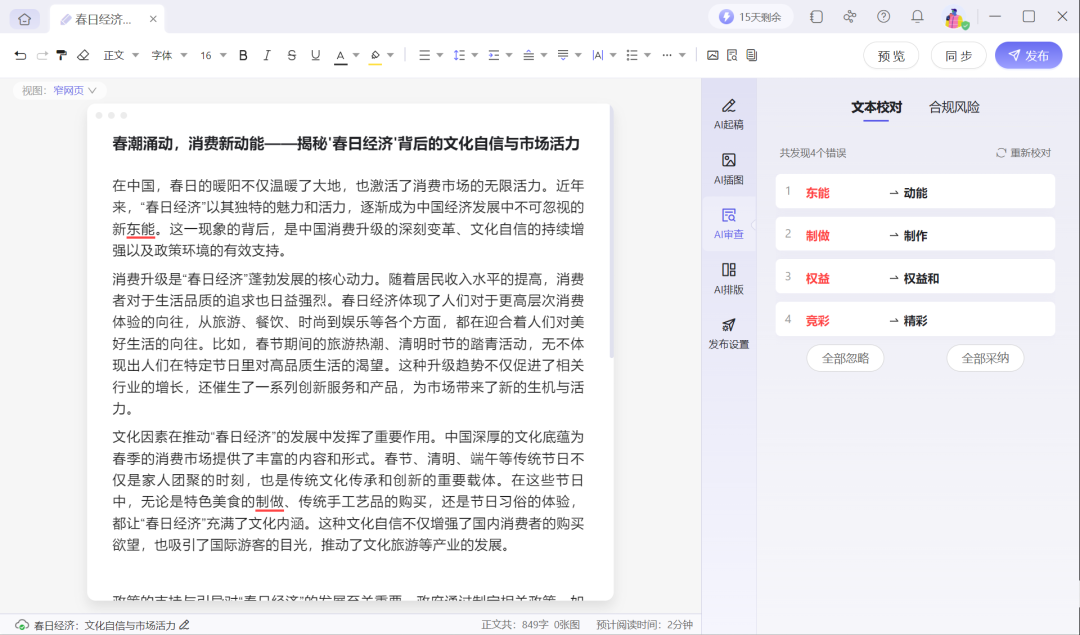
Task: Click the edit pencil beside the status bar title
Action: tap(185, 625)
